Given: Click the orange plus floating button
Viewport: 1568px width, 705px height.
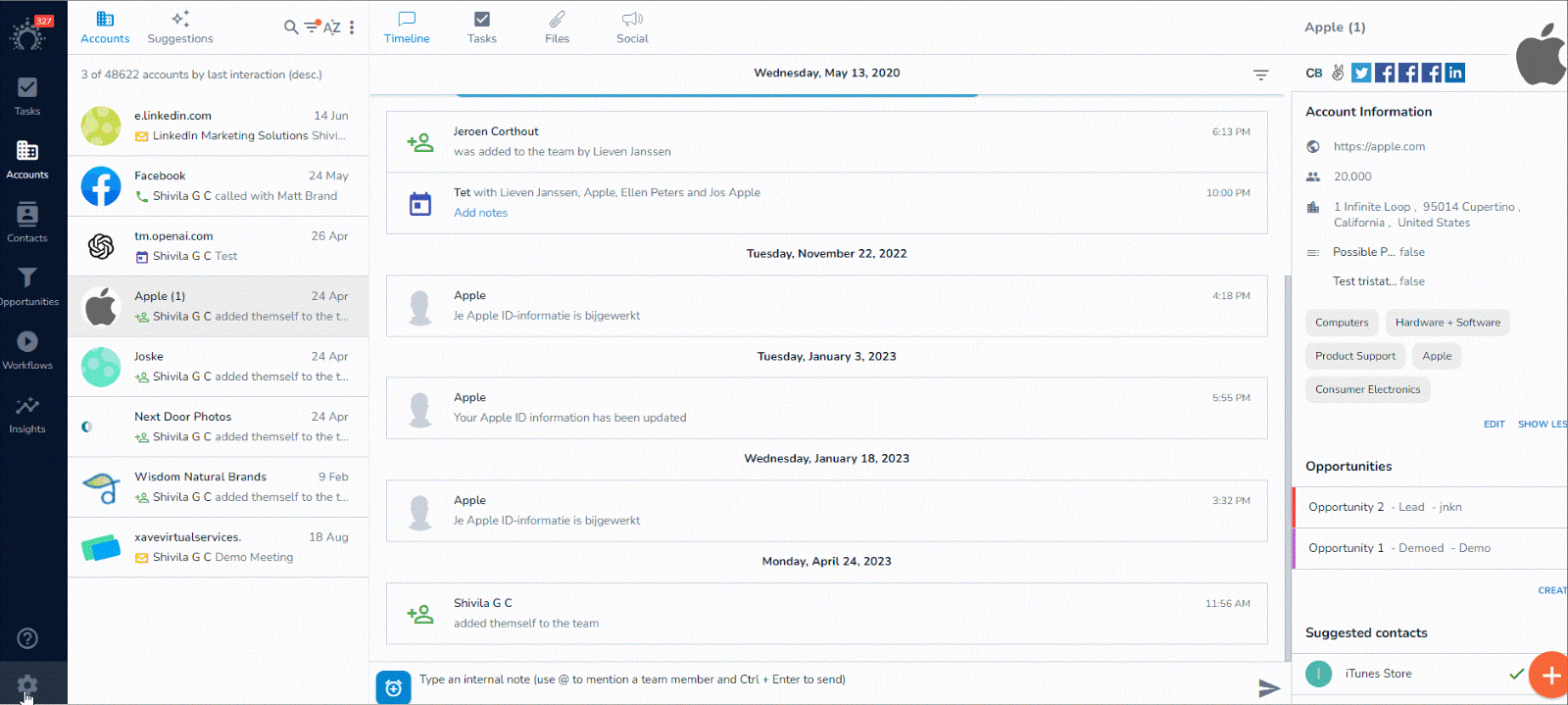Looking at the screenshot, I should 1550,675.
